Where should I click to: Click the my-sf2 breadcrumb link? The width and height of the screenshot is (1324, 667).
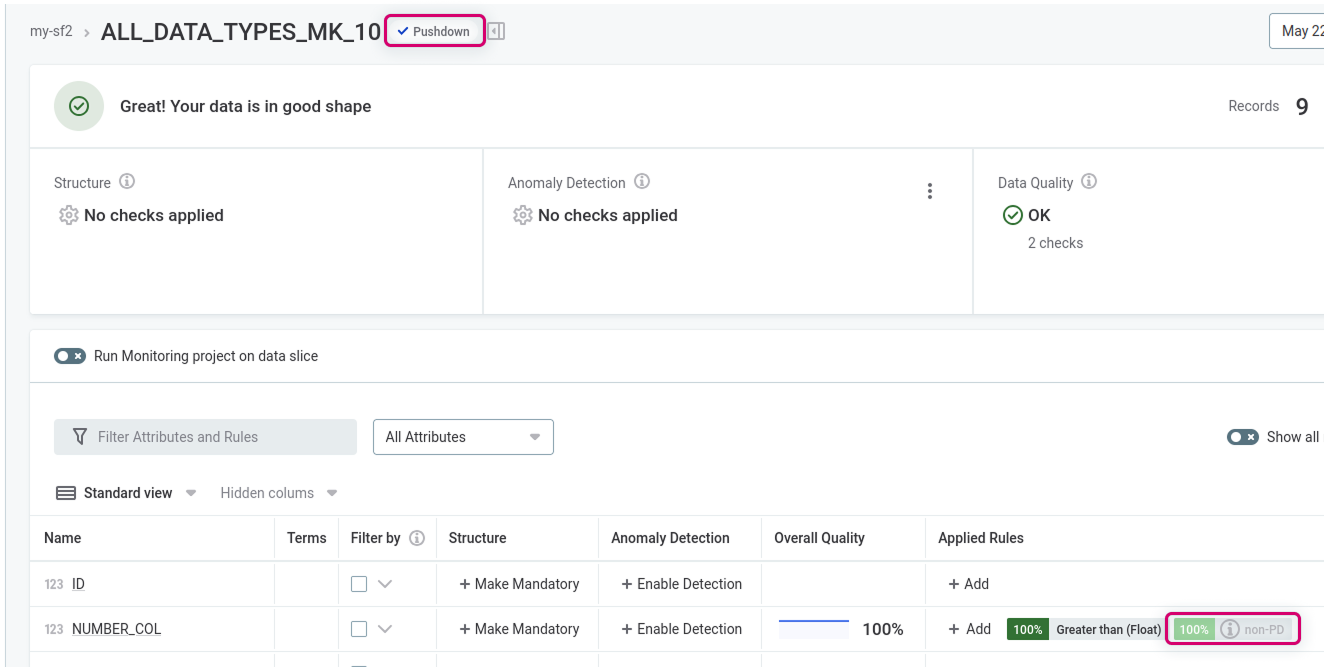(x=51, y=31)
